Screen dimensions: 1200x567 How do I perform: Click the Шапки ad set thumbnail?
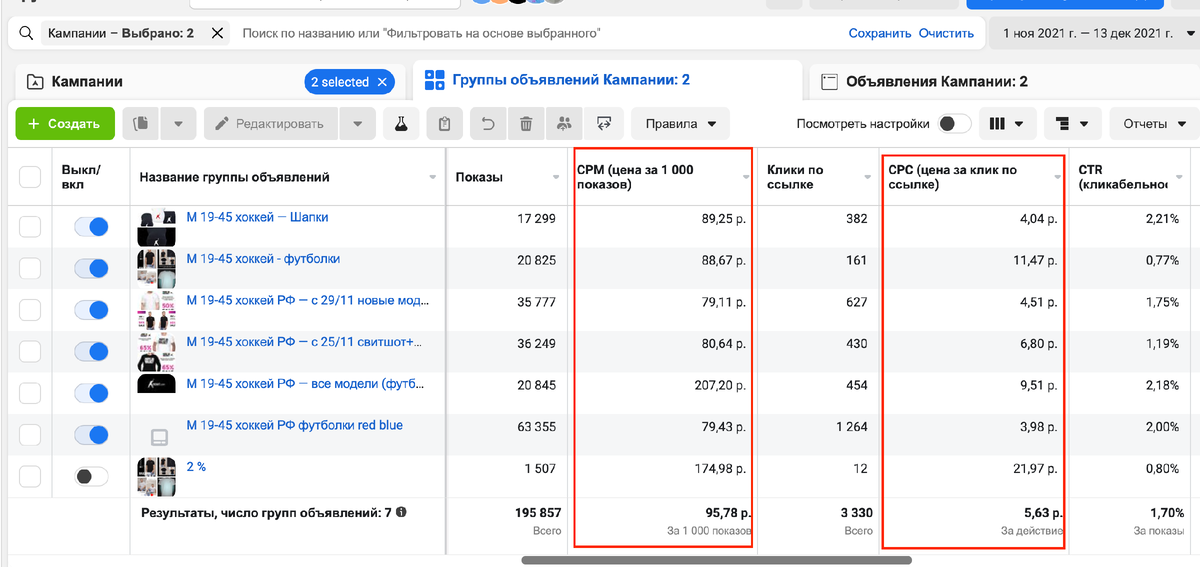(x=156, y=228)
